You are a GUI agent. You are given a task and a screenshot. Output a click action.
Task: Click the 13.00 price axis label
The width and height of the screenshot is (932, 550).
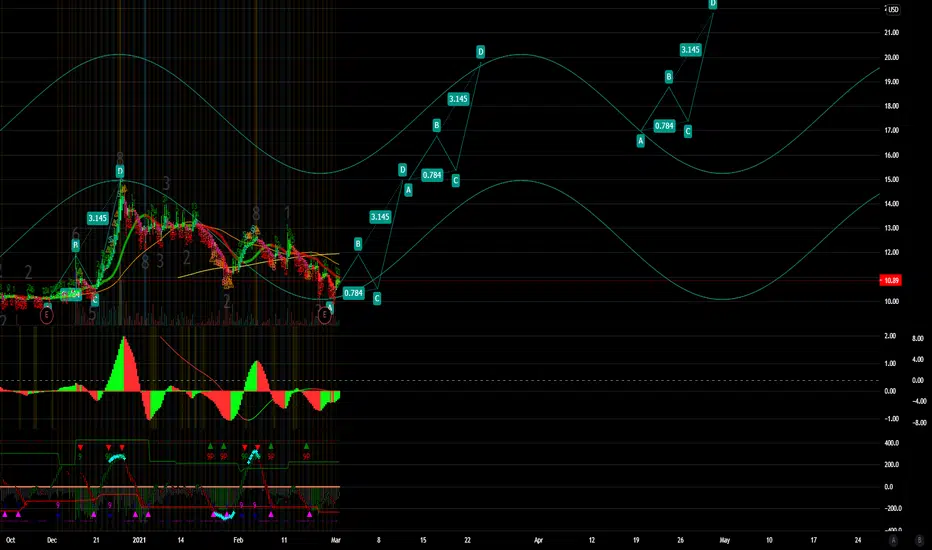(892, 228)
